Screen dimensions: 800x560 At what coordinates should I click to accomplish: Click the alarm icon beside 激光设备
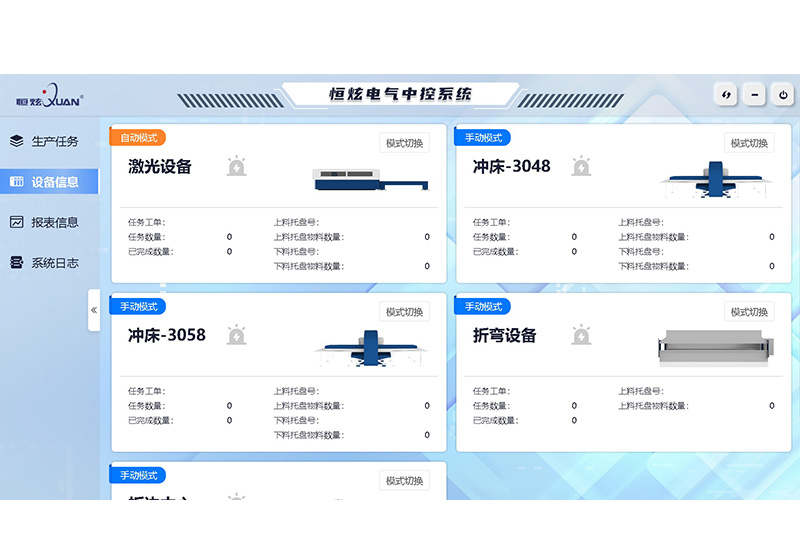pos(237,166)
